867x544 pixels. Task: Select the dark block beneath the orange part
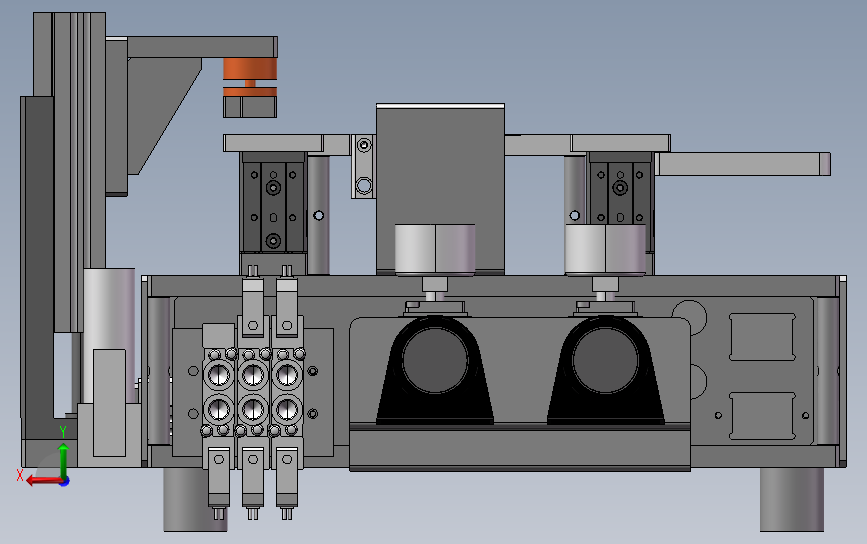250,107
